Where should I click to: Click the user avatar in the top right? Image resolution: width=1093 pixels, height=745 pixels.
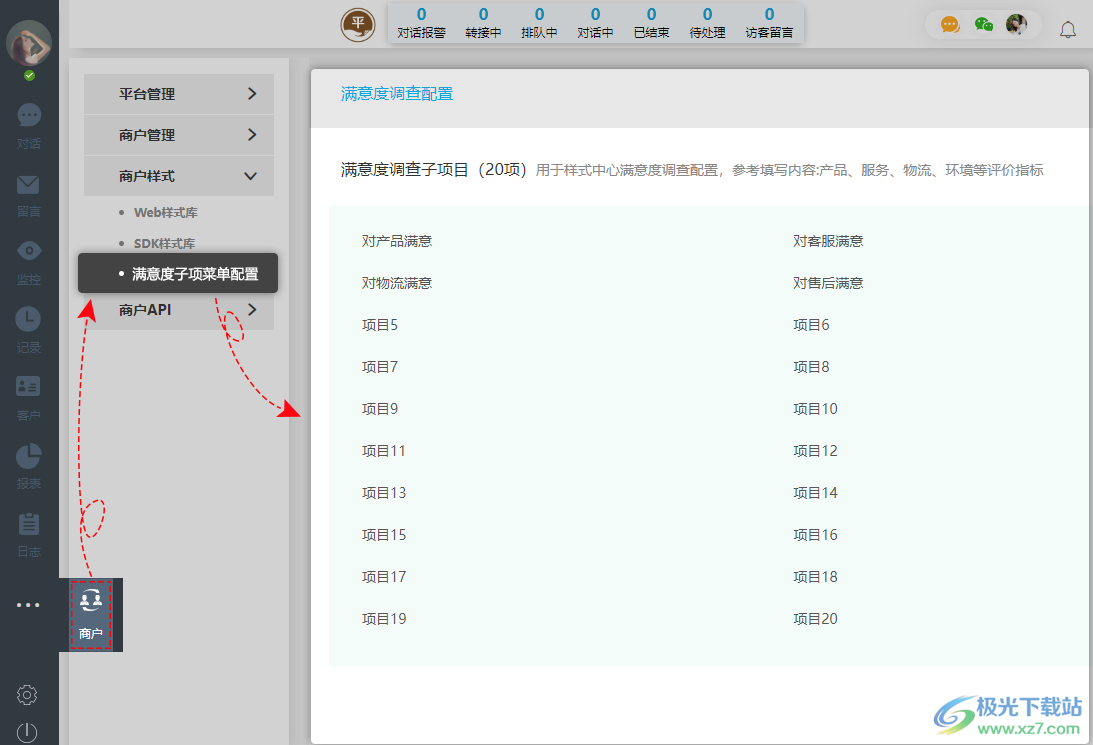point(1018,23)
